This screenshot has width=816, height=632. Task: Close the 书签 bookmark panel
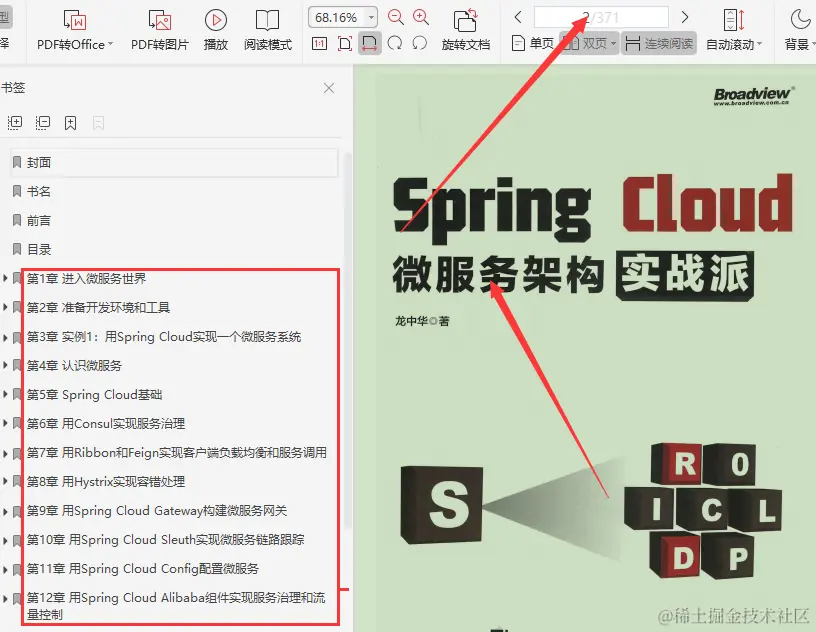(329, 88)
